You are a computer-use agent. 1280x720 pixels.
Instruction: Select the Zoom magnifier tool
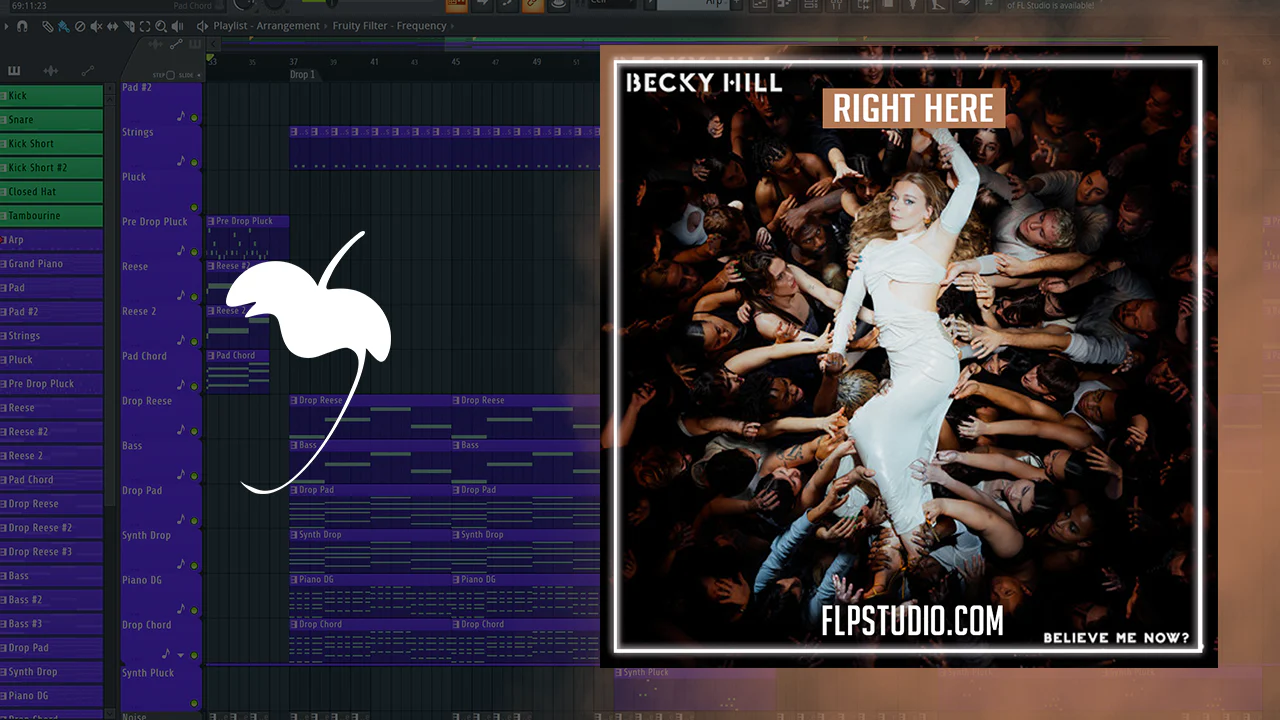coord(161,26)
